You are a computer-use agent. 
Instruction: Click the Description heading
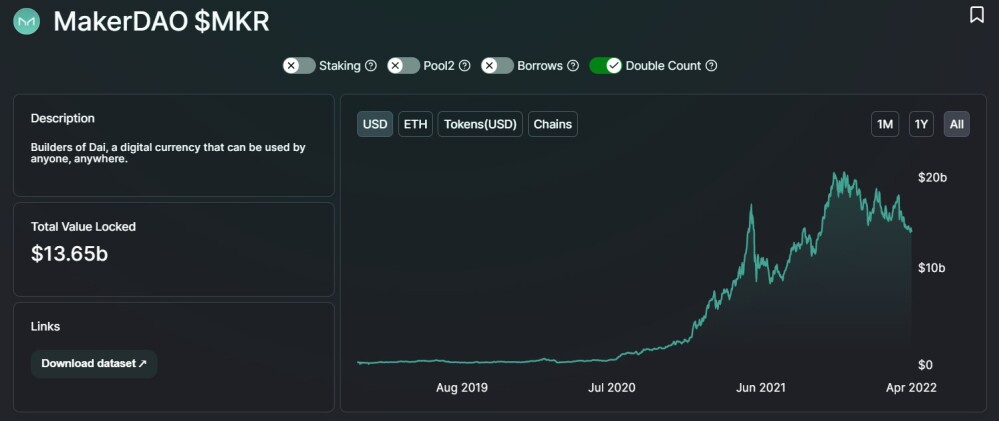click(x=62, y=118)
